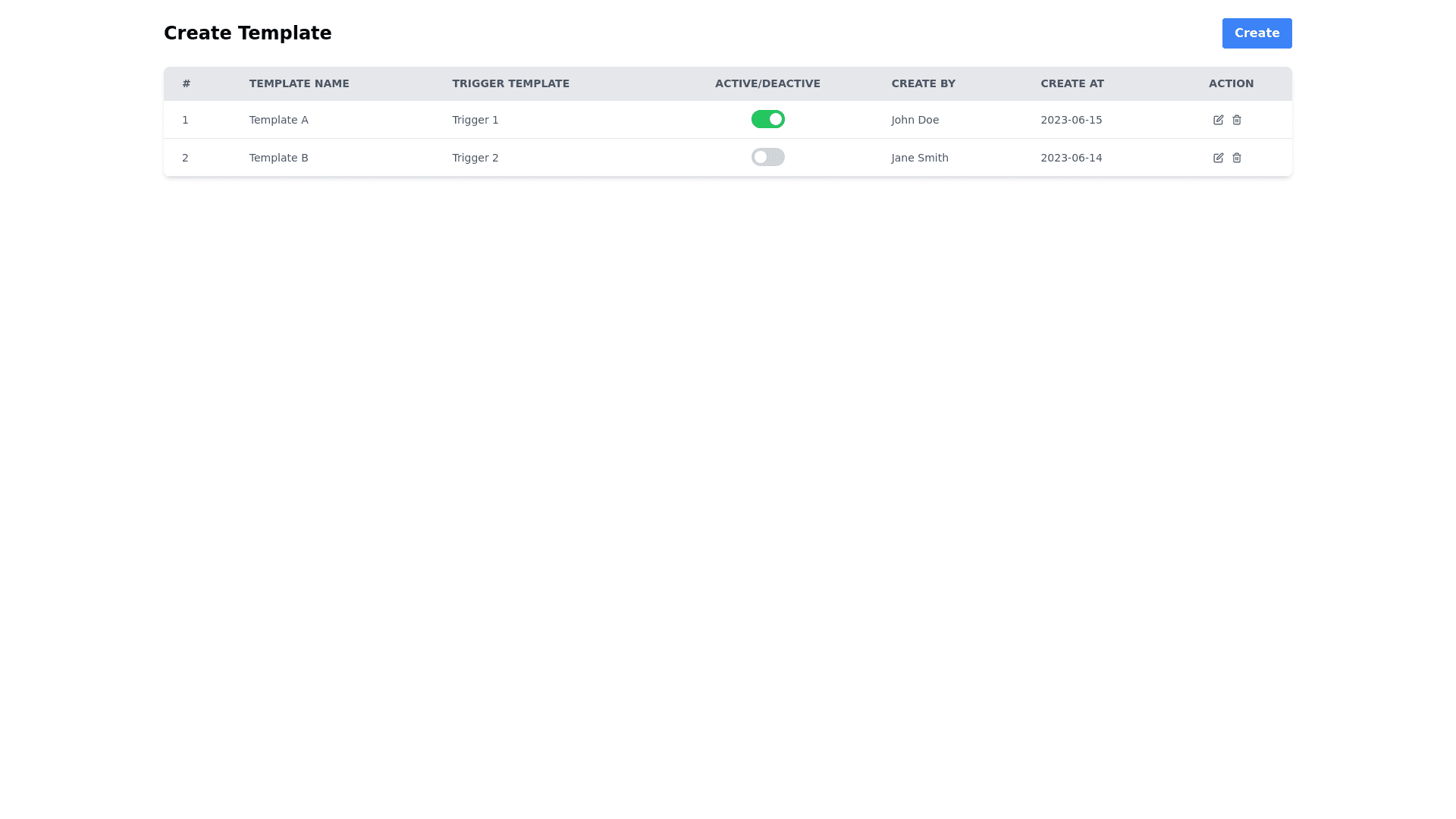Click the Jane Smith creator cell

click(x=919, y=158)
